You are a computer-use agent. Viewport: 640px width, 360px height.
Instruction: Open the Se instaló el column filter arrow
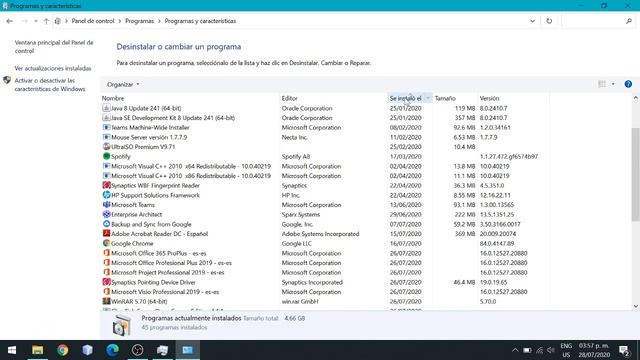tap(428, 98)
